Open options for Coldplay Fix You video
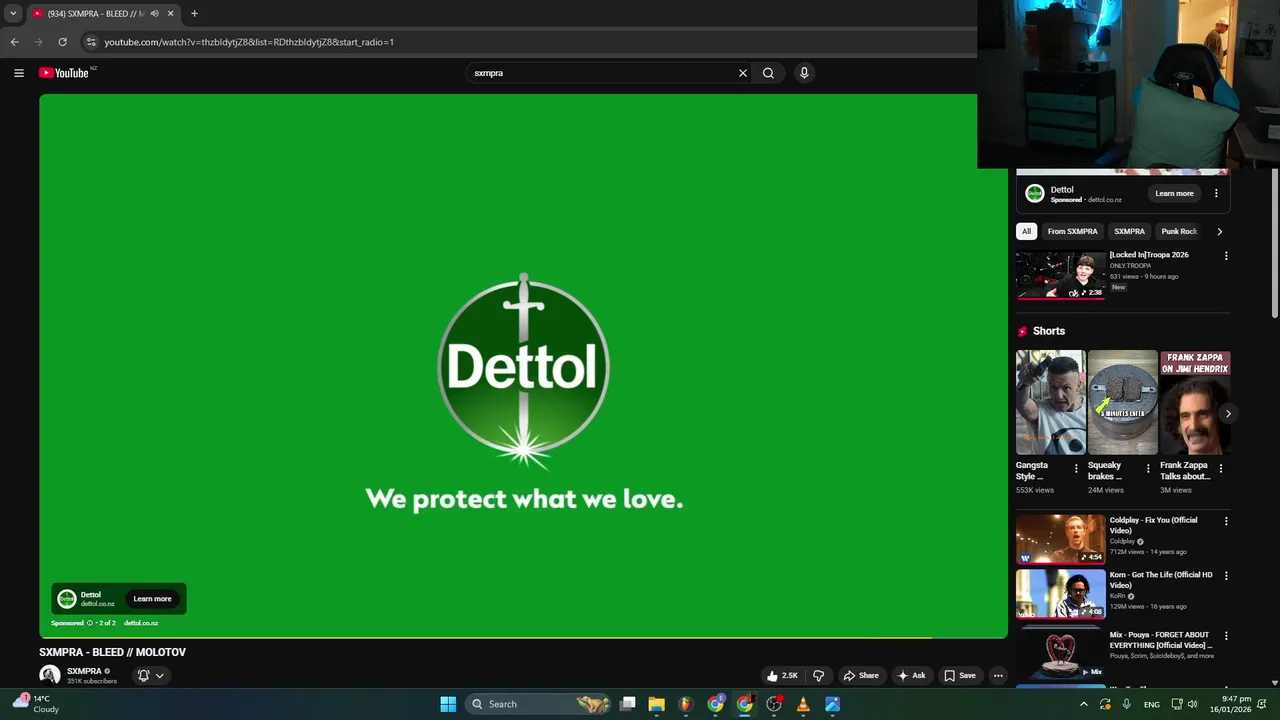This screenshot has width=1280, height=720. [x=1226, y=521]
